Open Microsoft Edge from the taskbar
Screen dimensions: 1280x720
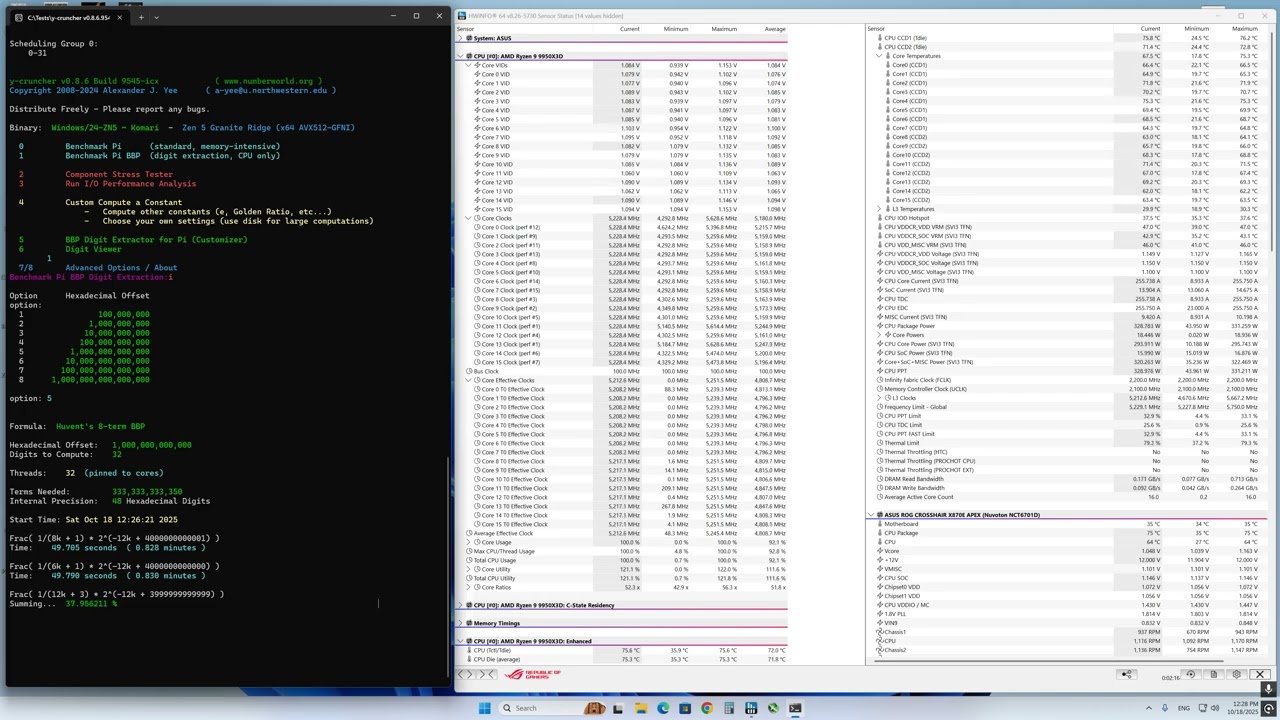(663, 708)
